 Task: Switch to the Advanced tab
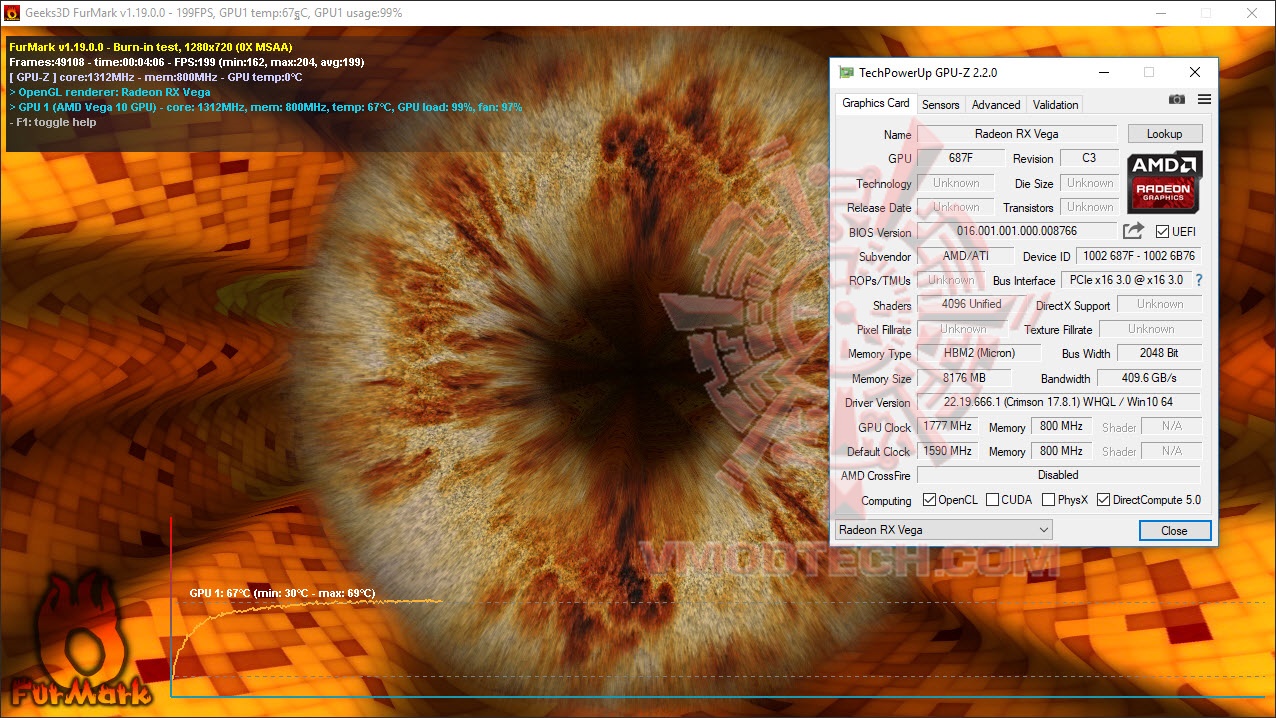tap(996, 105)
